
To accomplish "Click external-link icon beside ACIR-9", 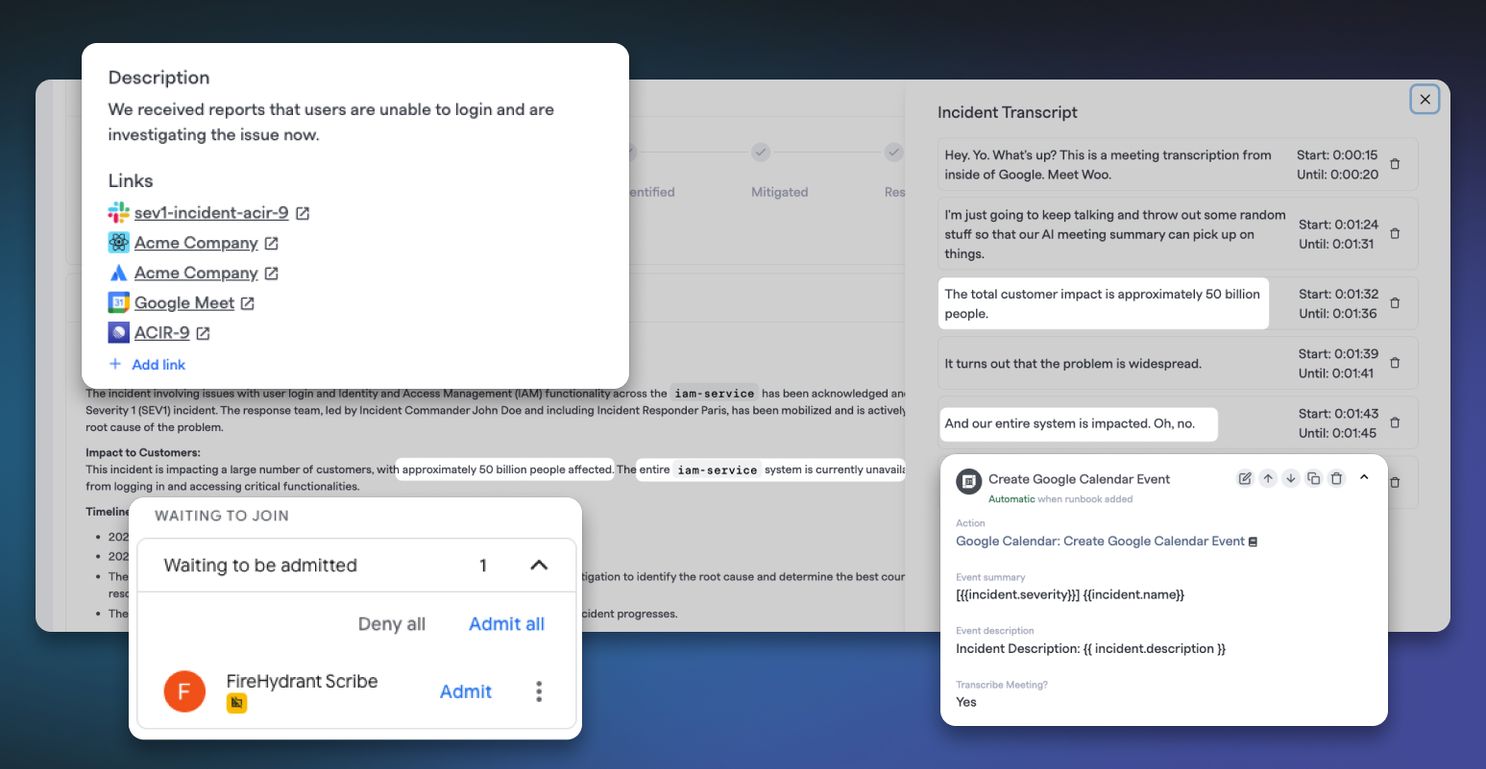I will 203,333.
